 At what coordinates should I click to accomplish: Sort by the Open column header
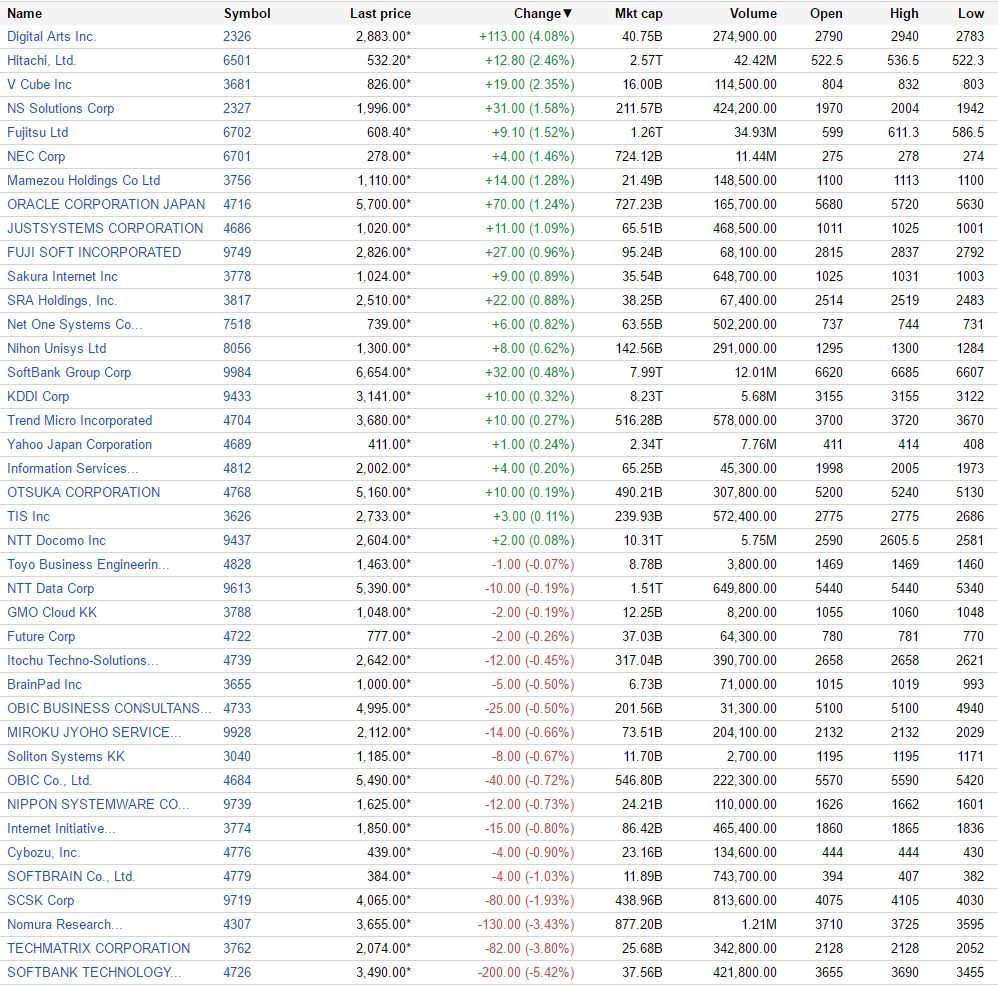click(x=826, y=13)
